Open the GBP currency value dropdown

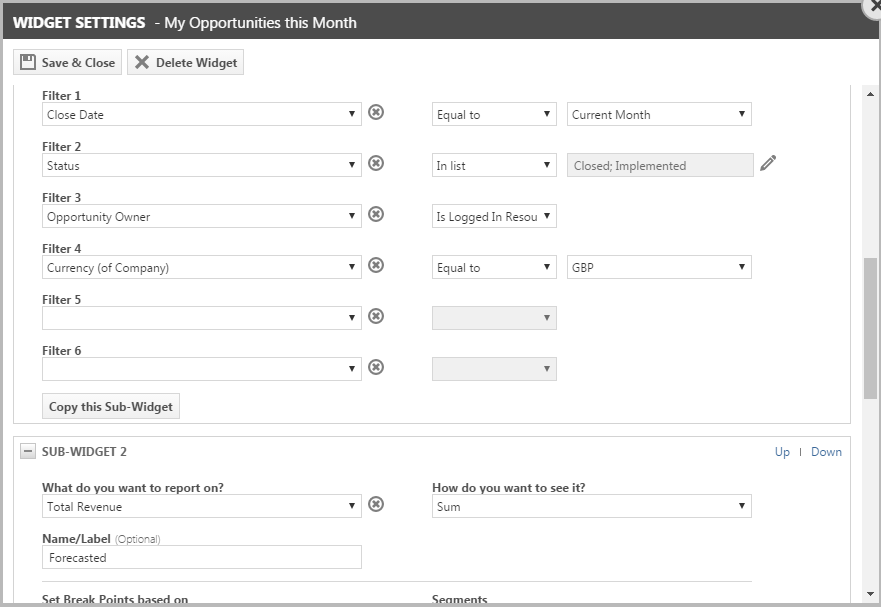659,267
